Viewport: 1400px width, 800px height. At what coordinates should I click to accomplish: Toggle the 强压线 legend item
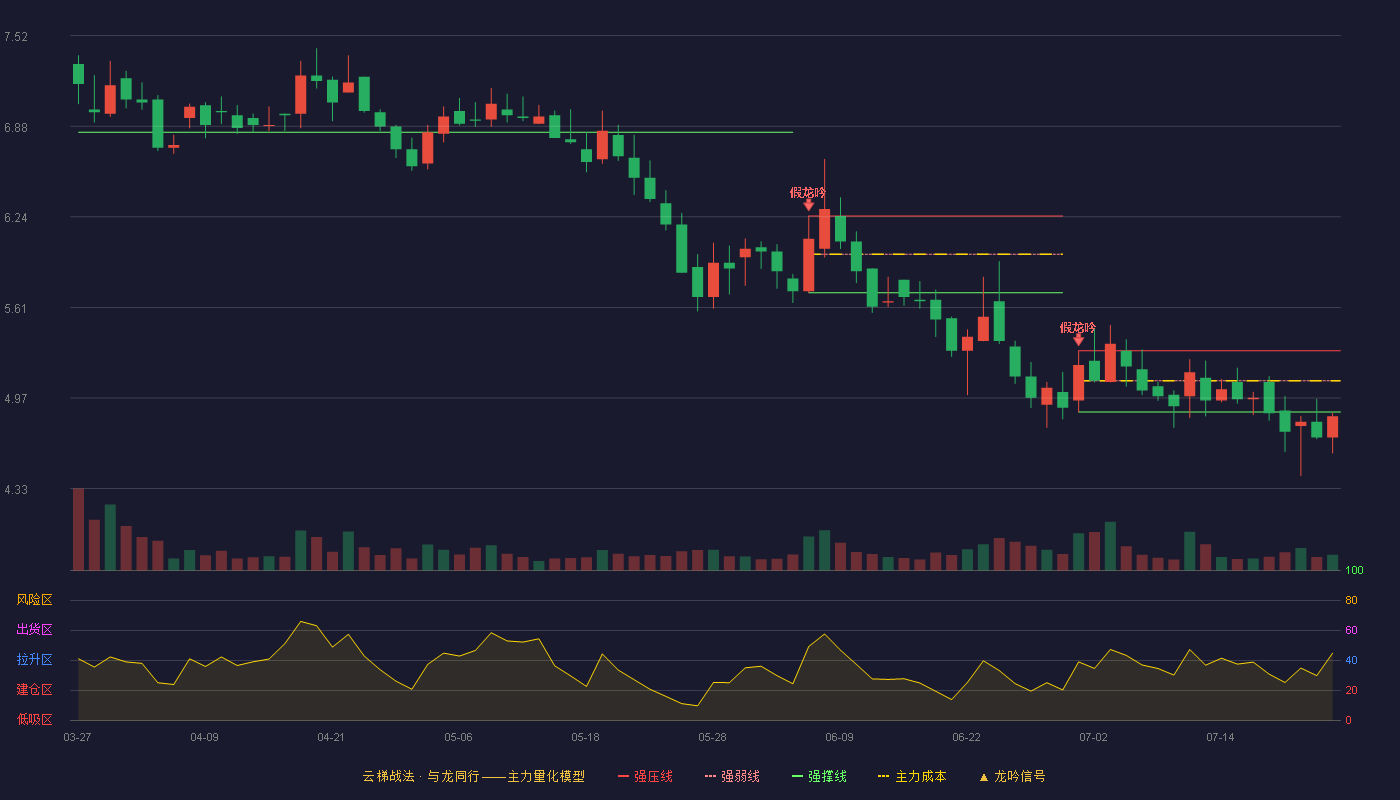(645, 776)
